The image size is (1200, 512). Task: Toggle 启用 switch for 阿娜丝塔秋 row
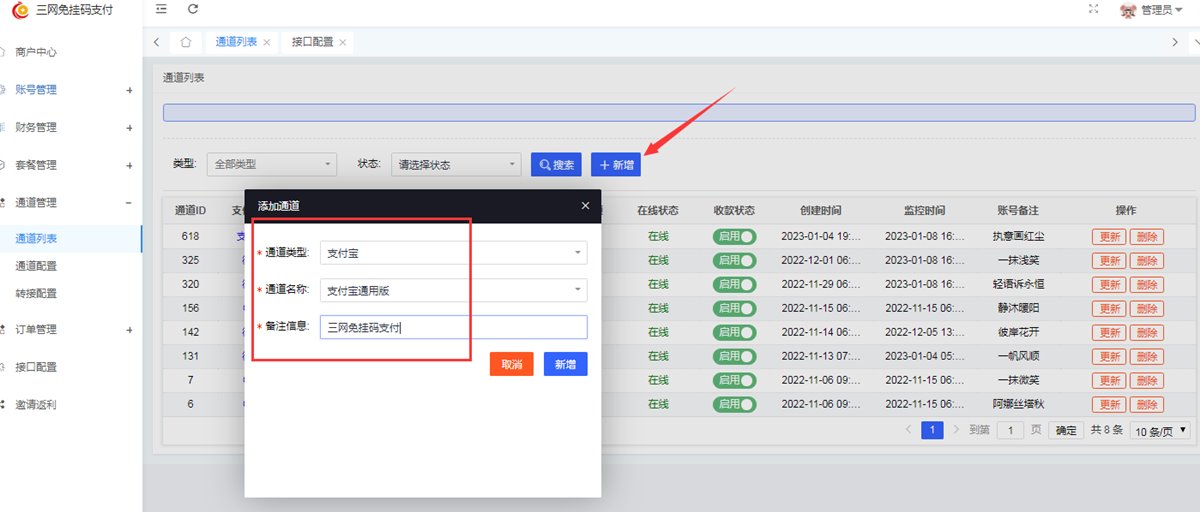click(x=734, y=404)
